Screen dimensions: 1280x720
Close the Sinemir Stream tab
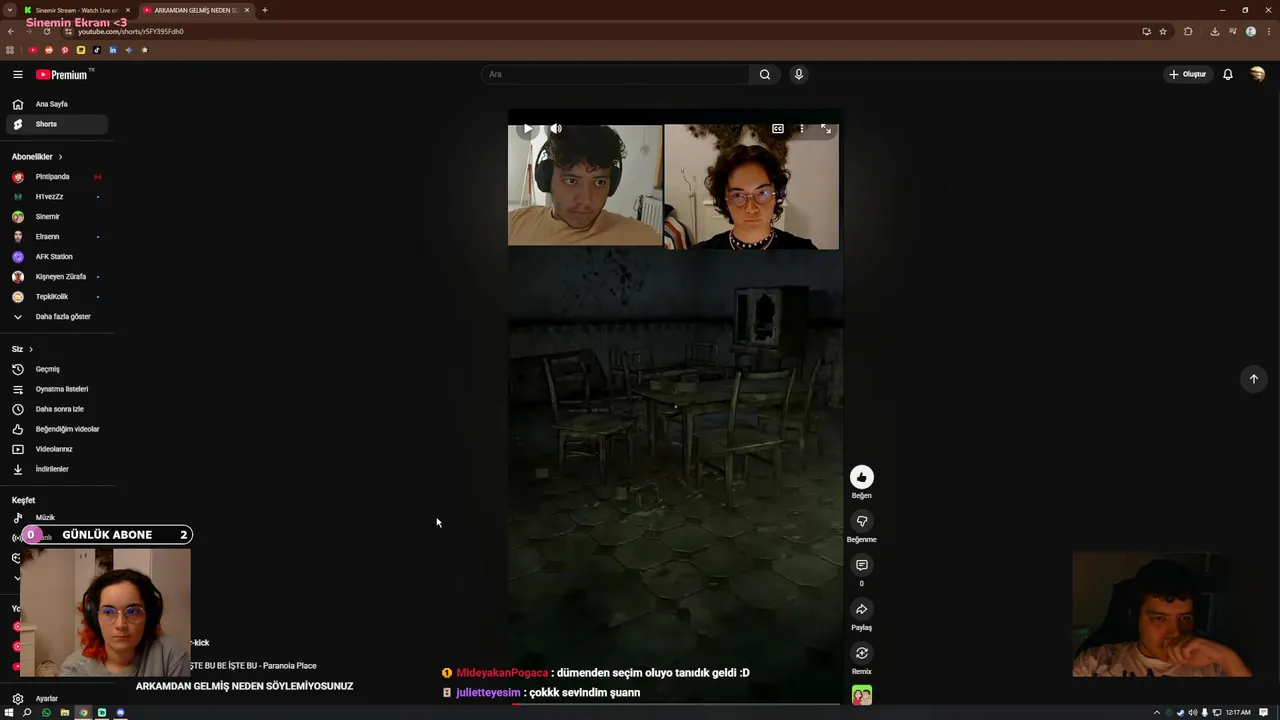click(x=128, y=10)
